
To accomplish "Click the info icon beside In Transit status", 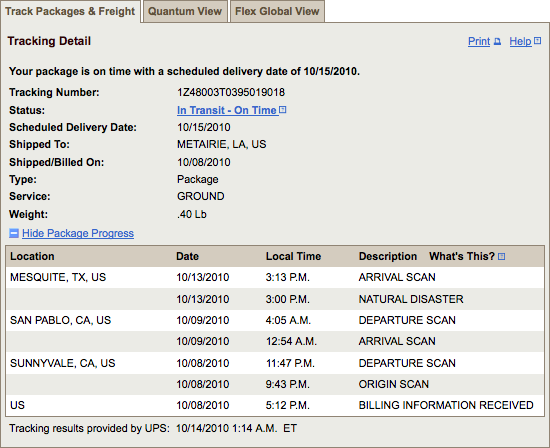I will pyautogui.click(x=283, y=110).
